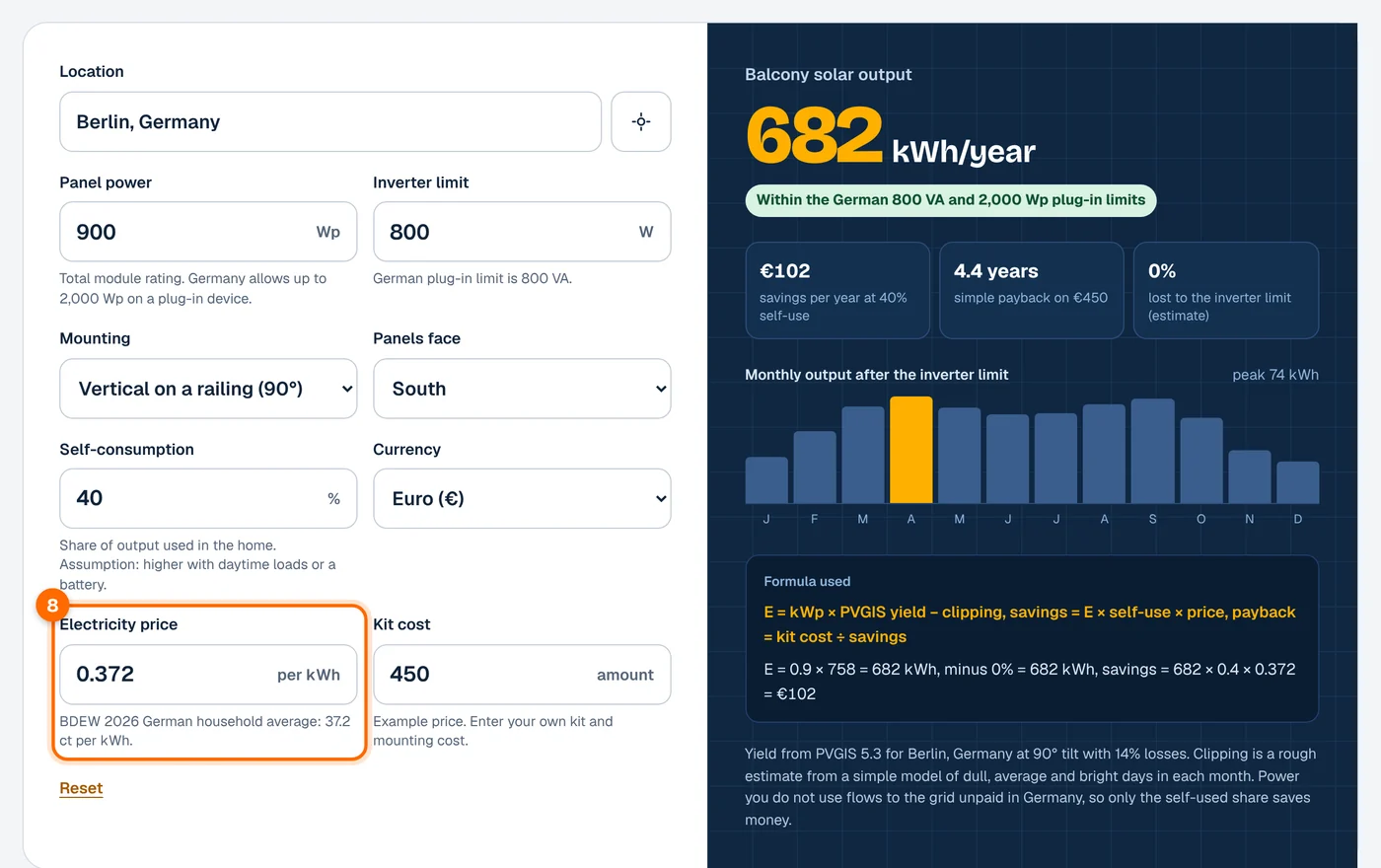Click the 'E = 0.9 × 758' calculation line

click(1030, 682)
